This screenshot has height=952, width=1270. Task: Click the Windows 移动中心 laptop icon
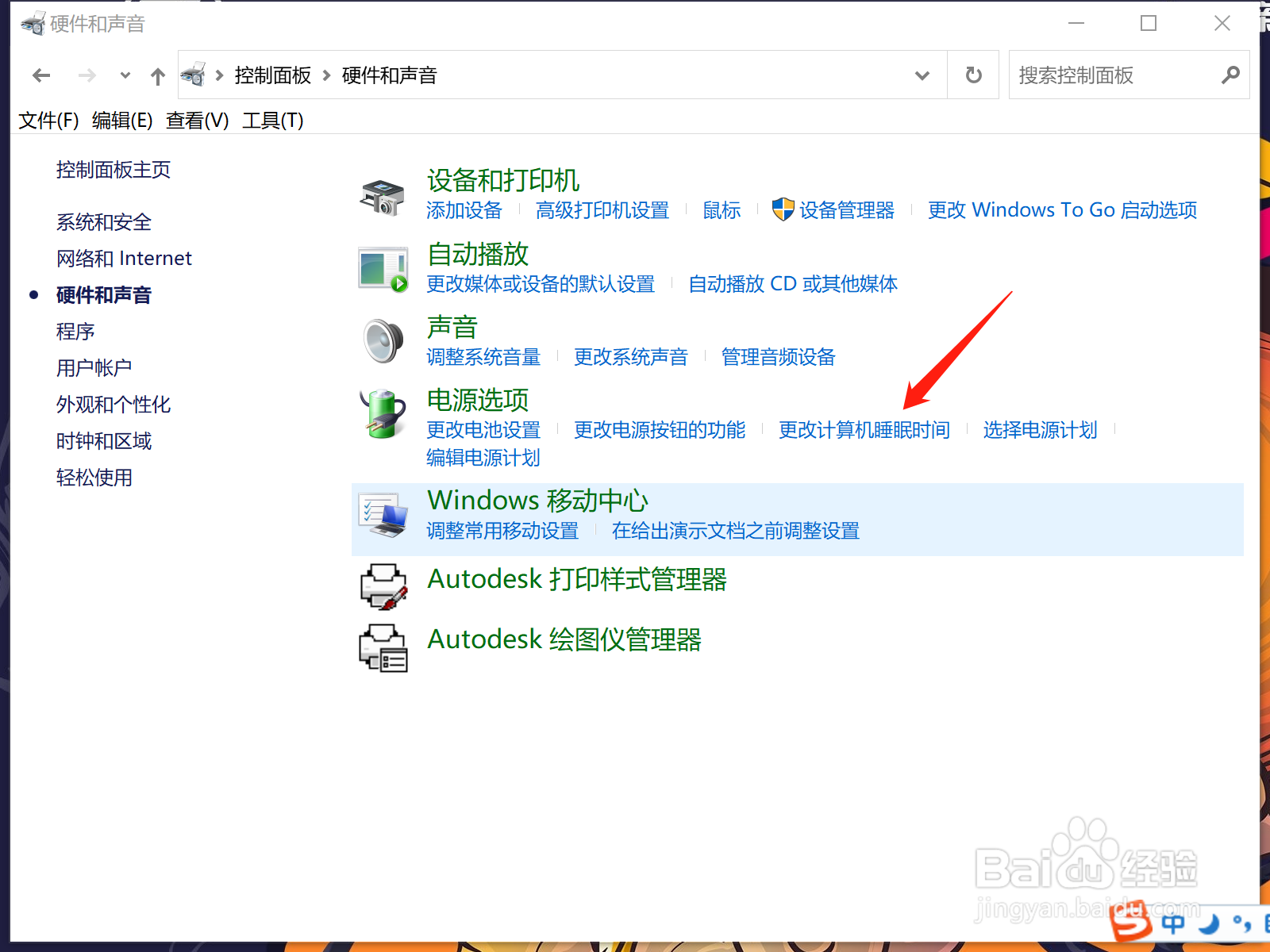(x=382, y=514)
